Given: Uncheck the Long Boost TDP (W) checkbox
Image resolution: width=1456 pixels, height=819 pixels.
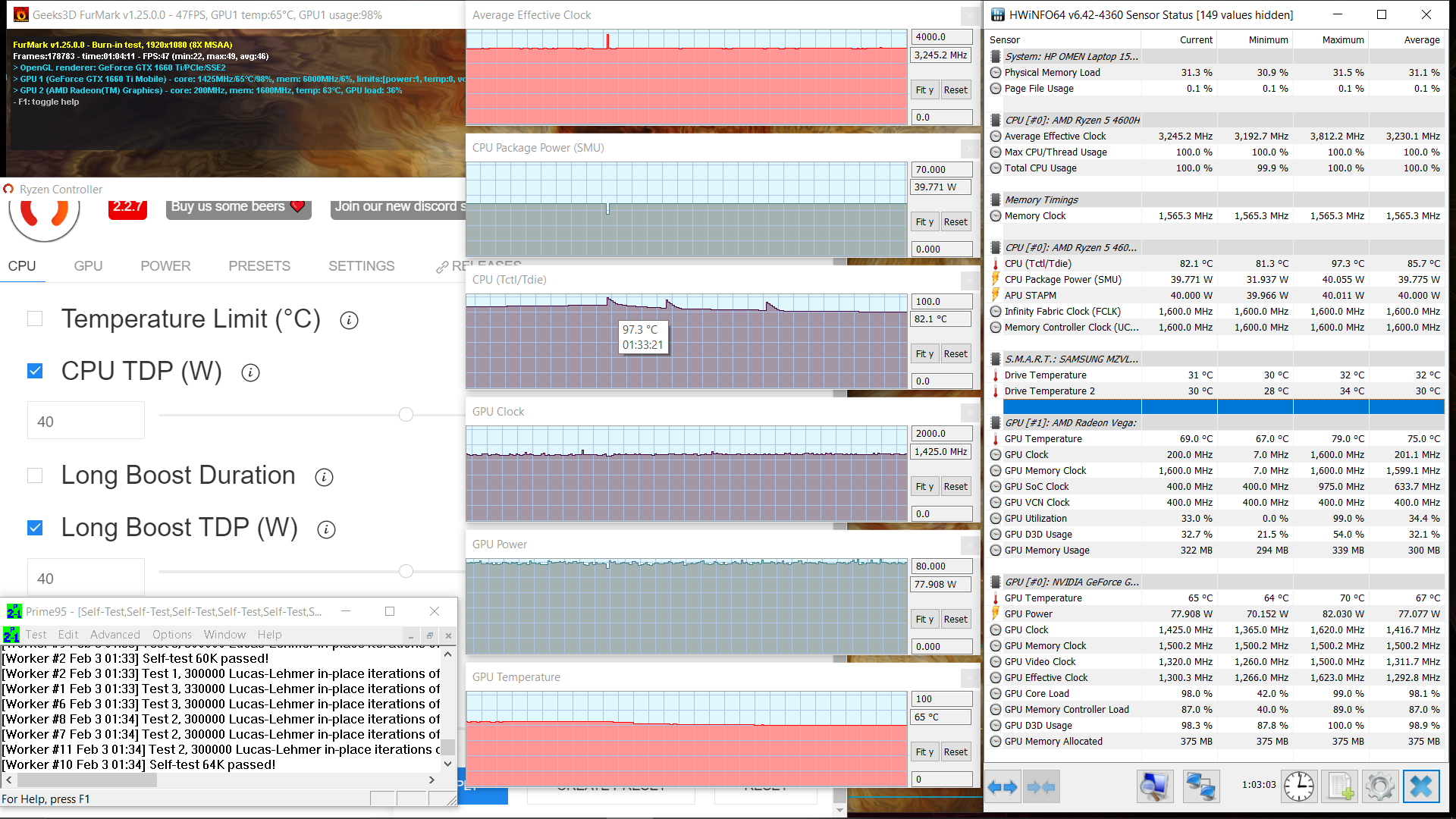Looking at the screenshot, I should coord(35,528).
